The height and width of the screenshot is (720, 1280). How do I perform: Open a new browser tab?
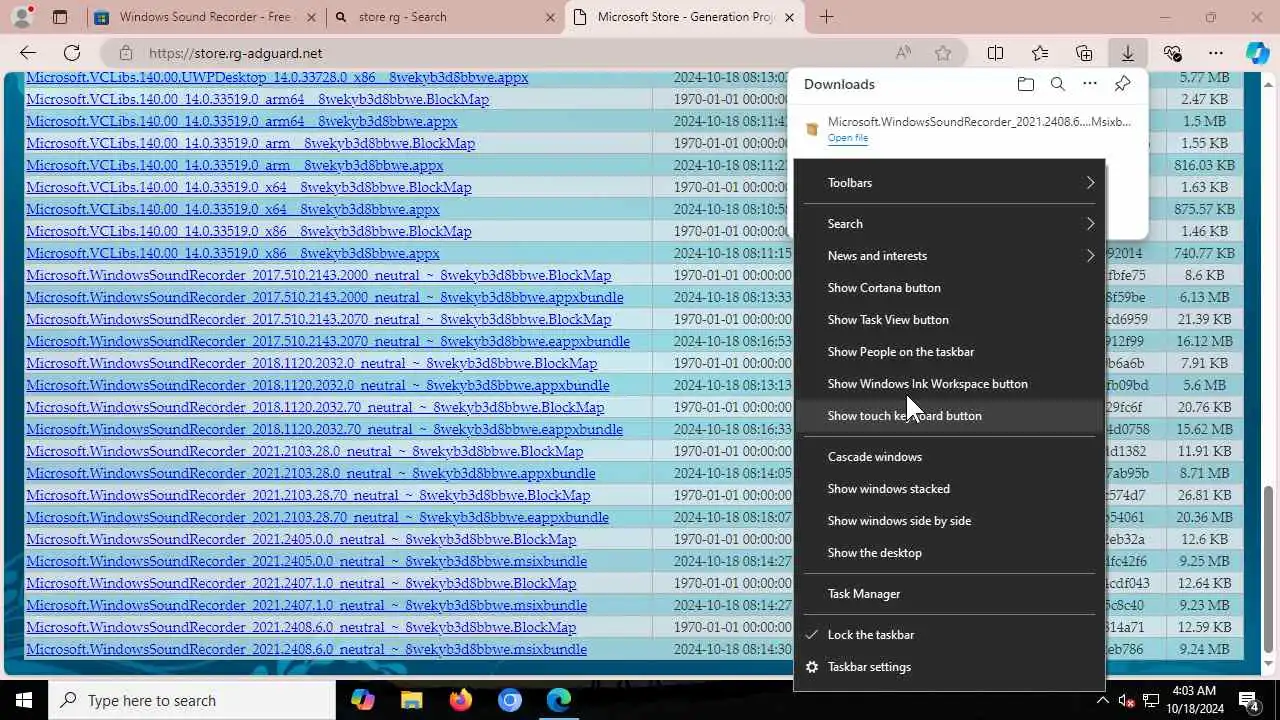(826, 17)
